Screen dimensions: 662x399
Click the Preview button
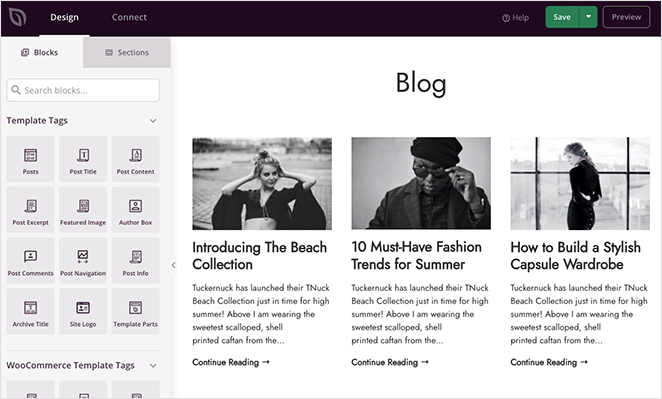pyautogui.click(x=626, y=17)
